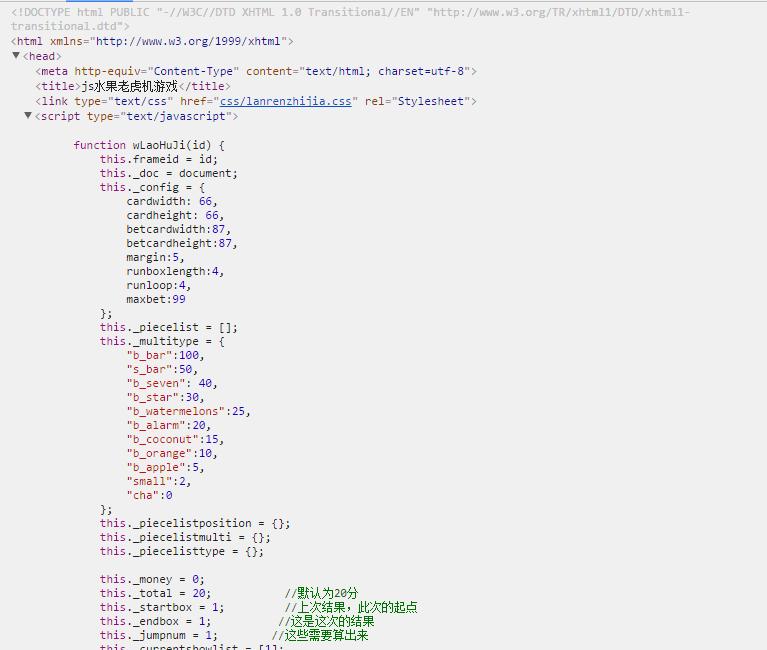Click the "b_bar":100 entry
767x650 pixels.
[165, 355]
